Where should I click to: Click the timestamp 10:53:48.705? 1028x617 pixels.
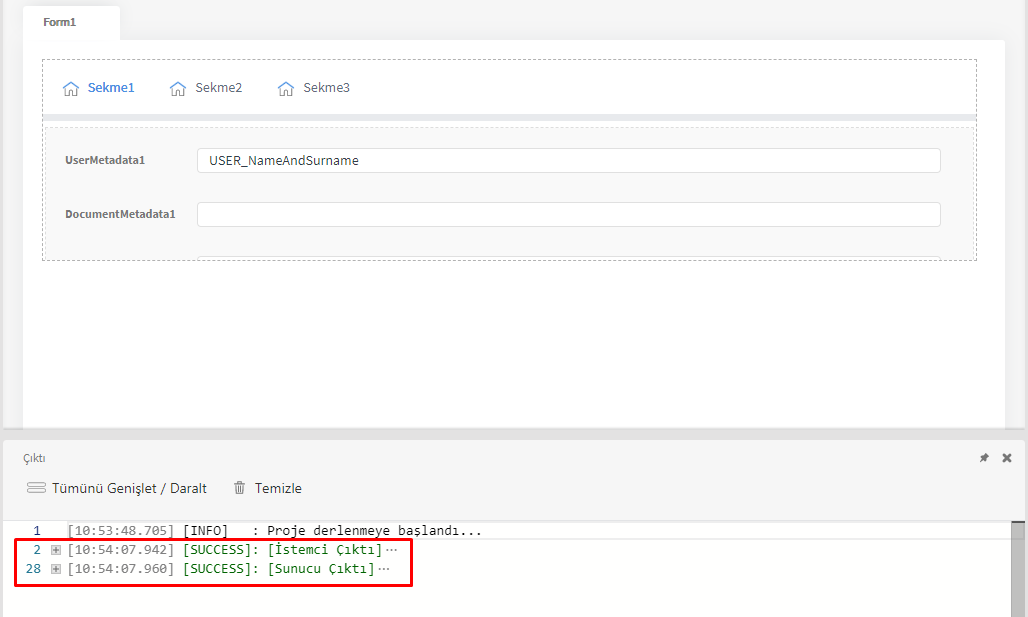pyautogui.click(x=121, y=530)
